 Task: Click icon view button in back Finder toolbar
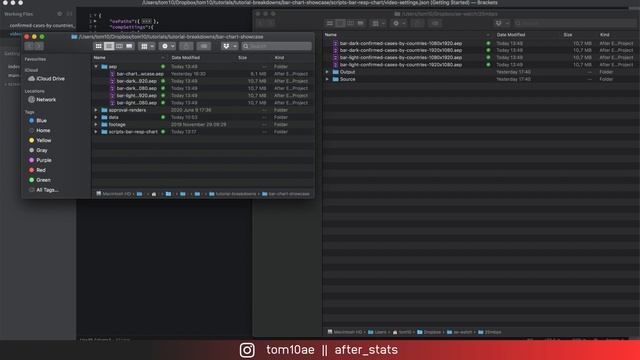tap(330, 23)
